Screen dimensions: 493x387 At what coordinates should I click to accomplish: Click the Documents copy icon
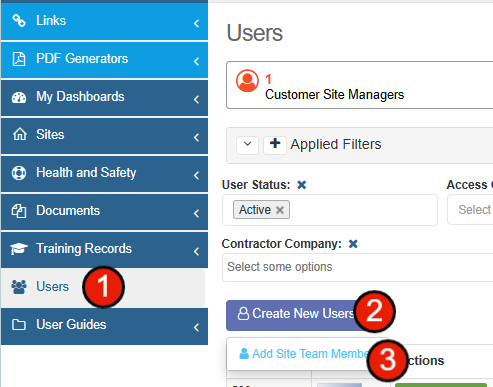[x=19, y=211]
